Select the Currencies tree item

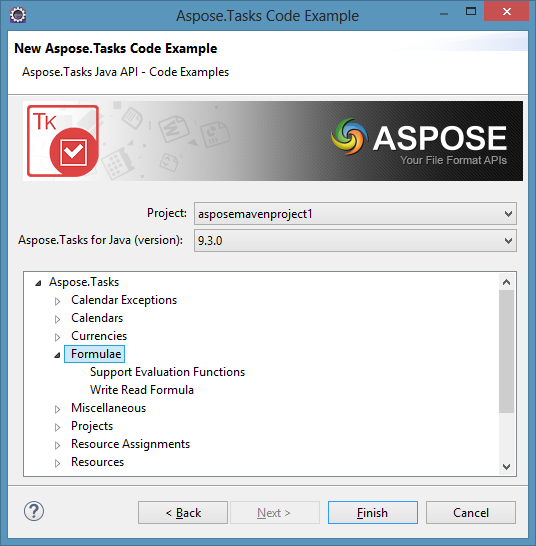pyautogui.click(x=99, y=336)
